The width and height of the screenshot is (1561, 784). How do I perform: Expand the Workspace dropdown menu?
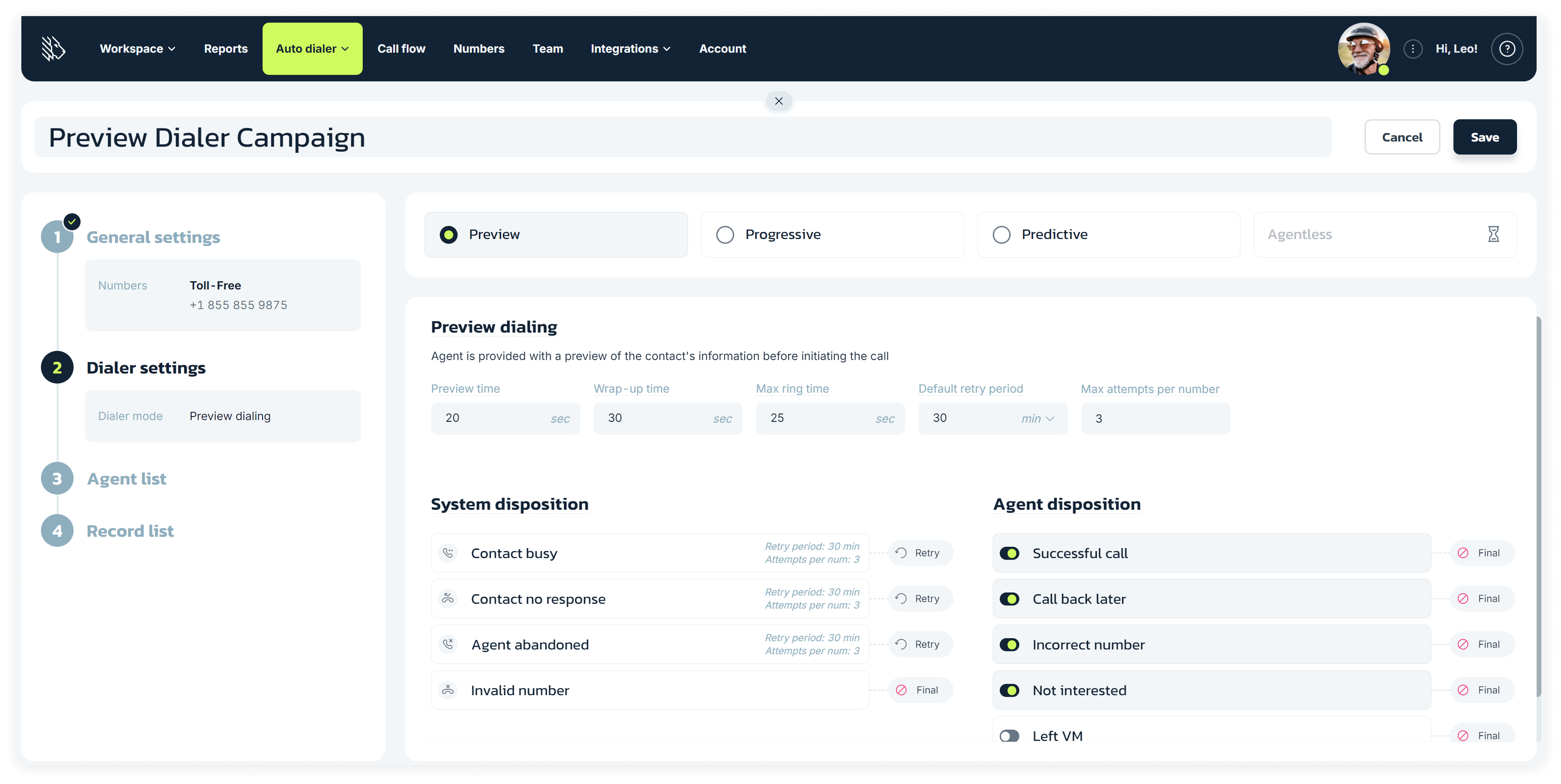pyautogui.click(x=137, y=48)
